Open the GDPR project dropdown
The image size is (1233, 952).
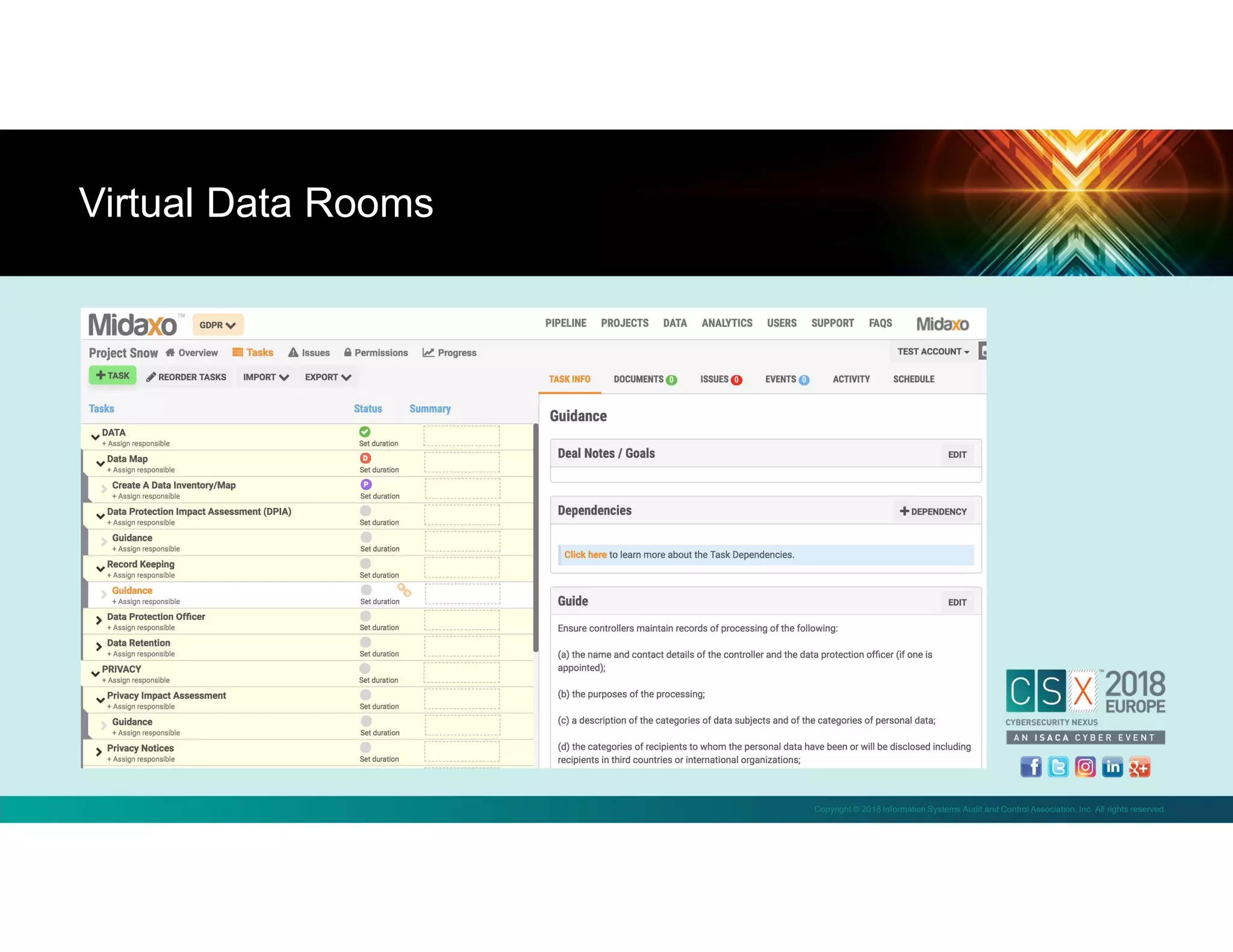[217, 325]
